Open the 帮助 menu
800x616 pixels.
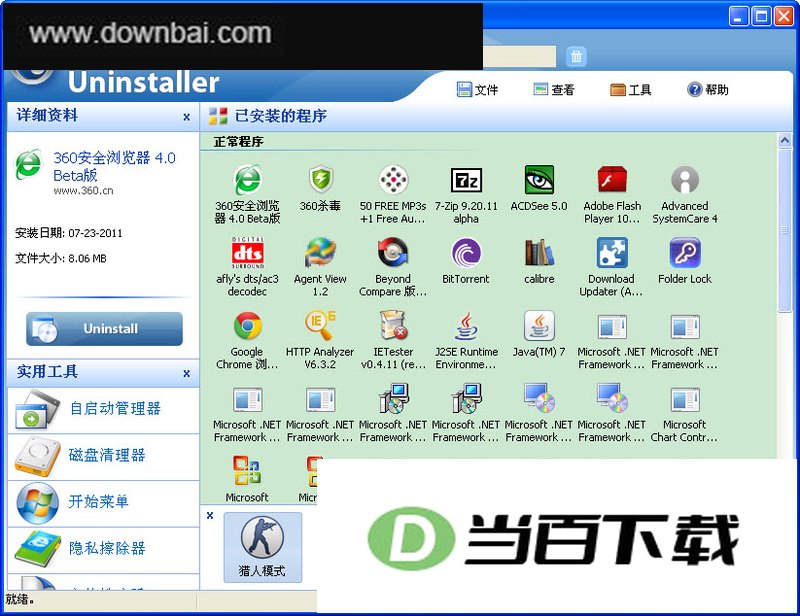click(708, 90)
